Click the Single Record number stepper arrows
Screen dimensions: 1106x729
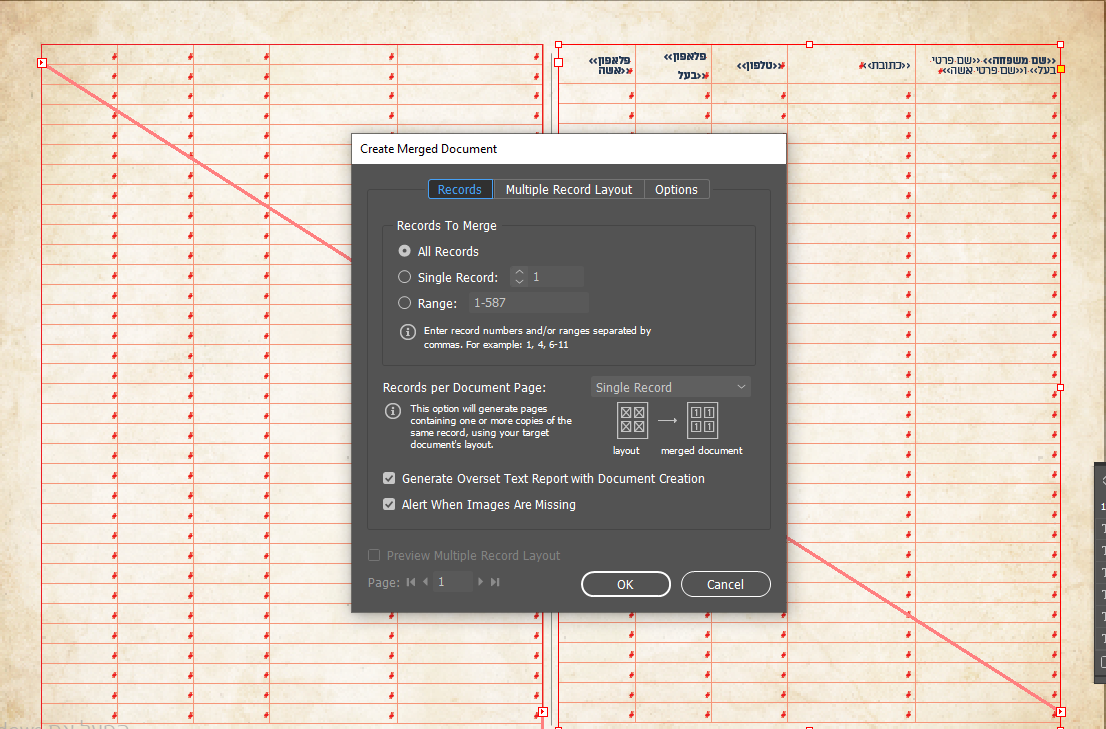(519, 276)
